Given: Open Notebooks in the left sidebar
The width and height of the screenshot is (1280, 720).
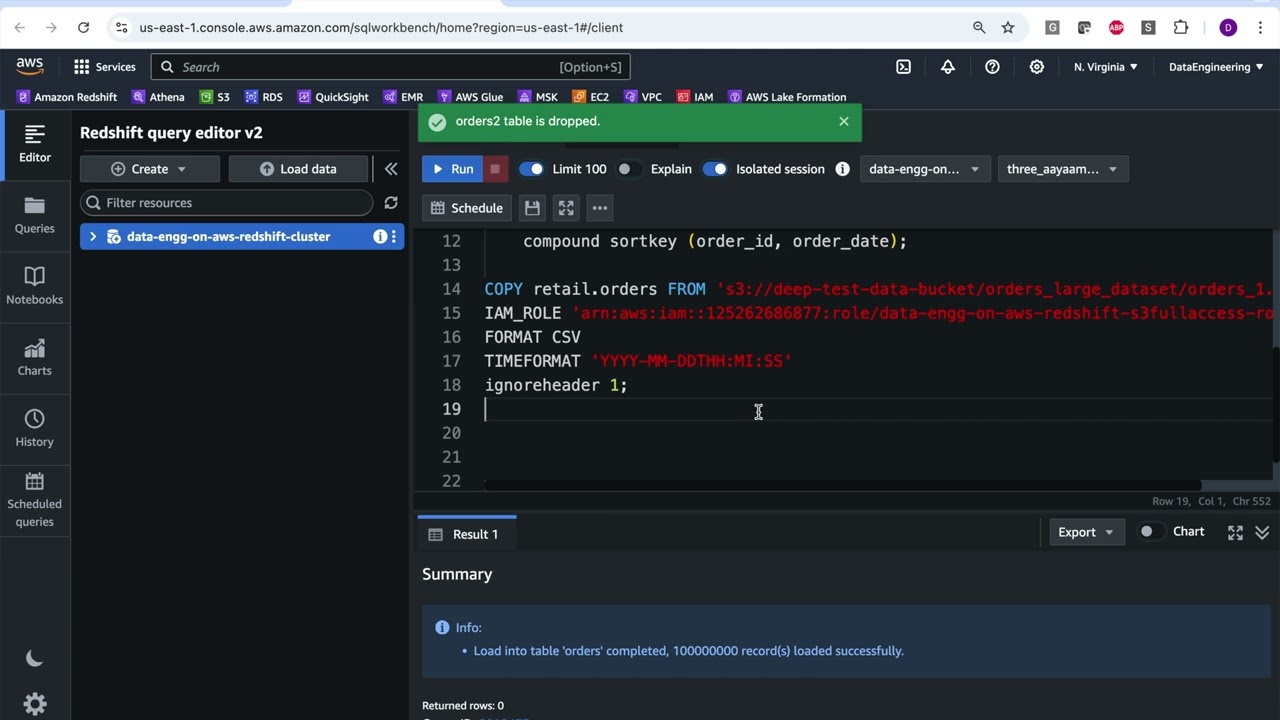Looking at the screenshot, I should pos(35,286).
